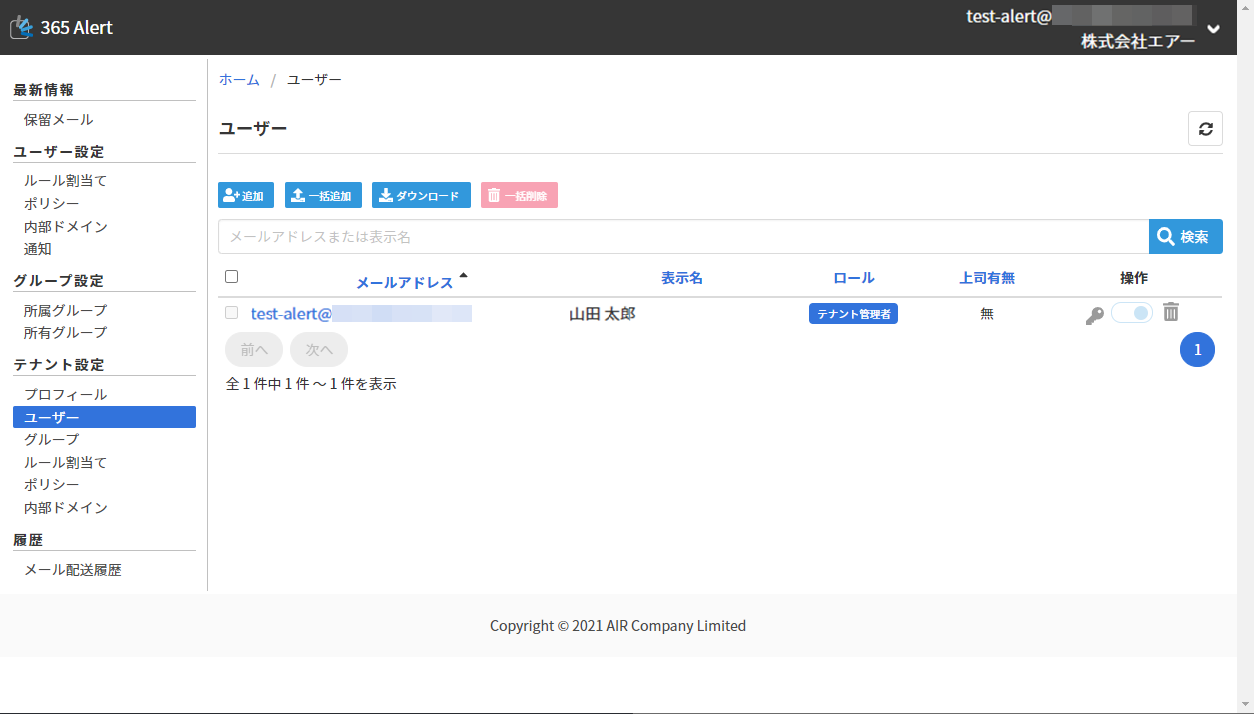Select page 1 pagination button

[x=1197, y=349]
